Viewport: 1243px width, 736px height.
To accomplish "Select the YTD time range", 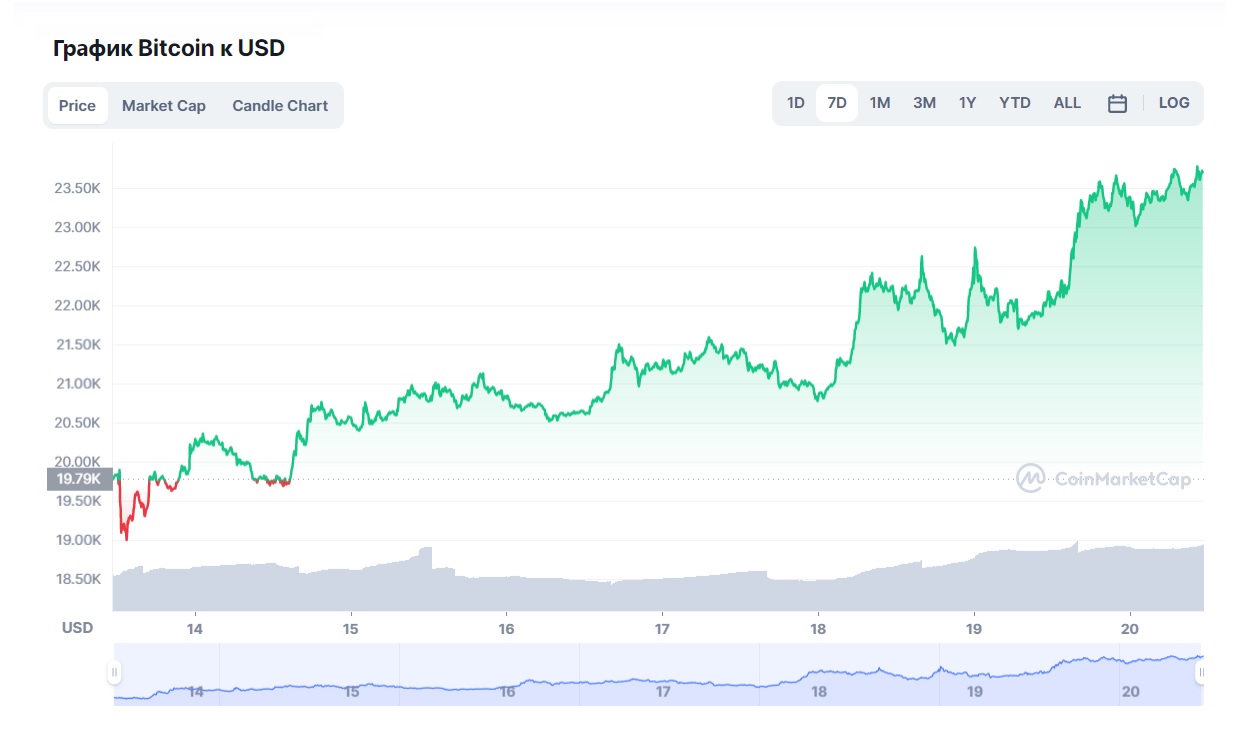I will tap(1014, 102).
